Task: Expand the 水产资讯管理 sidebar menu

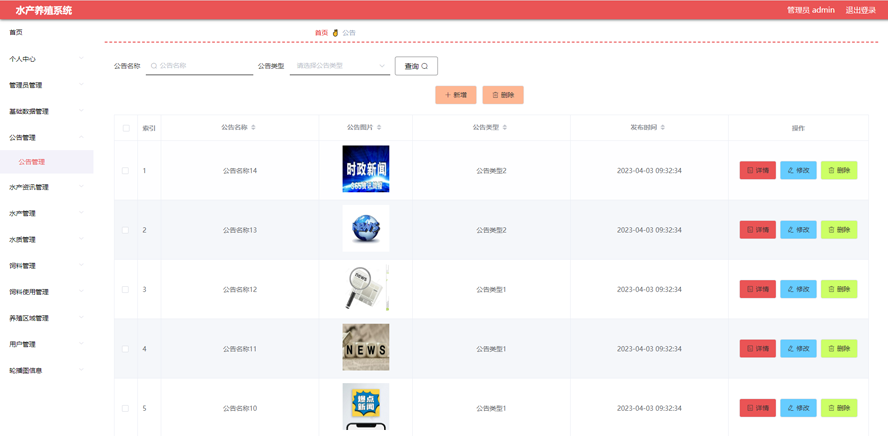Action: click(x=46, y=187)
